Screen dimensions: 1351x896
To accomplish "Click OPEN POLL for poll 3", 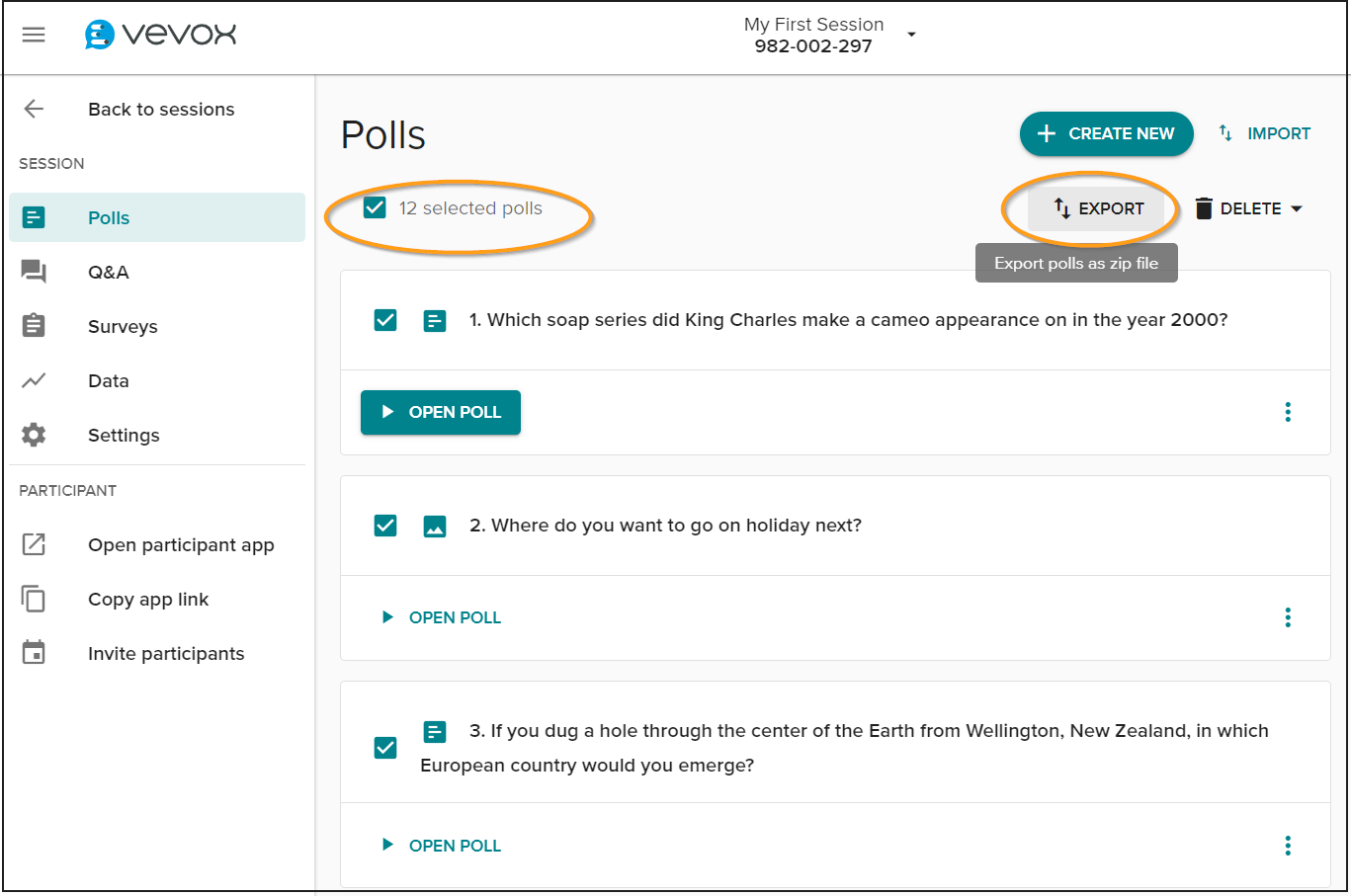I will [x=442, y=846].
